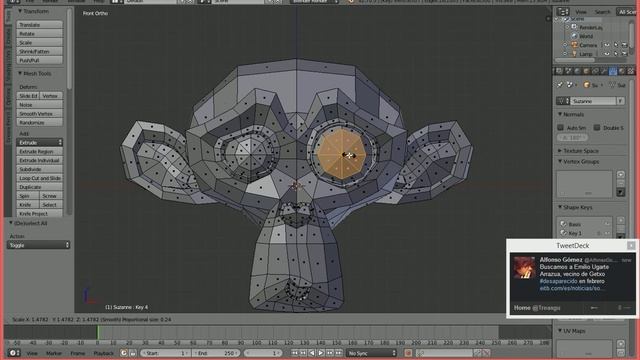Viewport: 640px width, 360px height.
Task: Add a new shape key plus button
Action: click(621, 221)
